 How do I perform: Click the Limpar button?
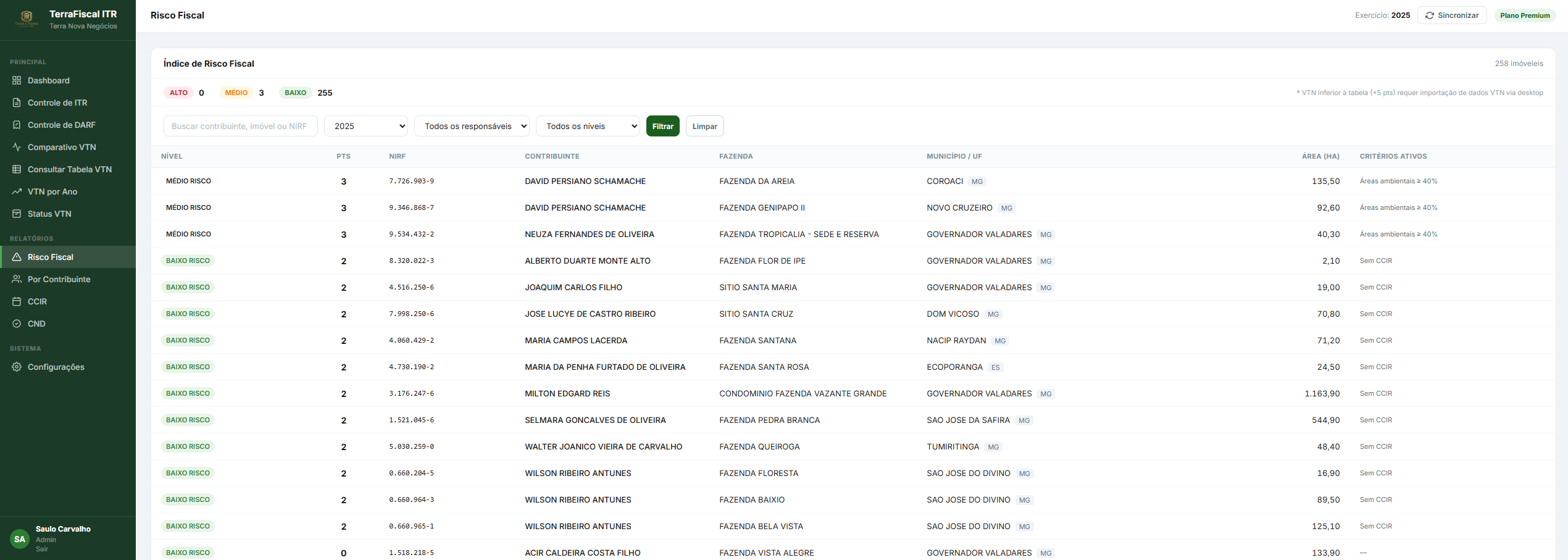tap(705, 126)
